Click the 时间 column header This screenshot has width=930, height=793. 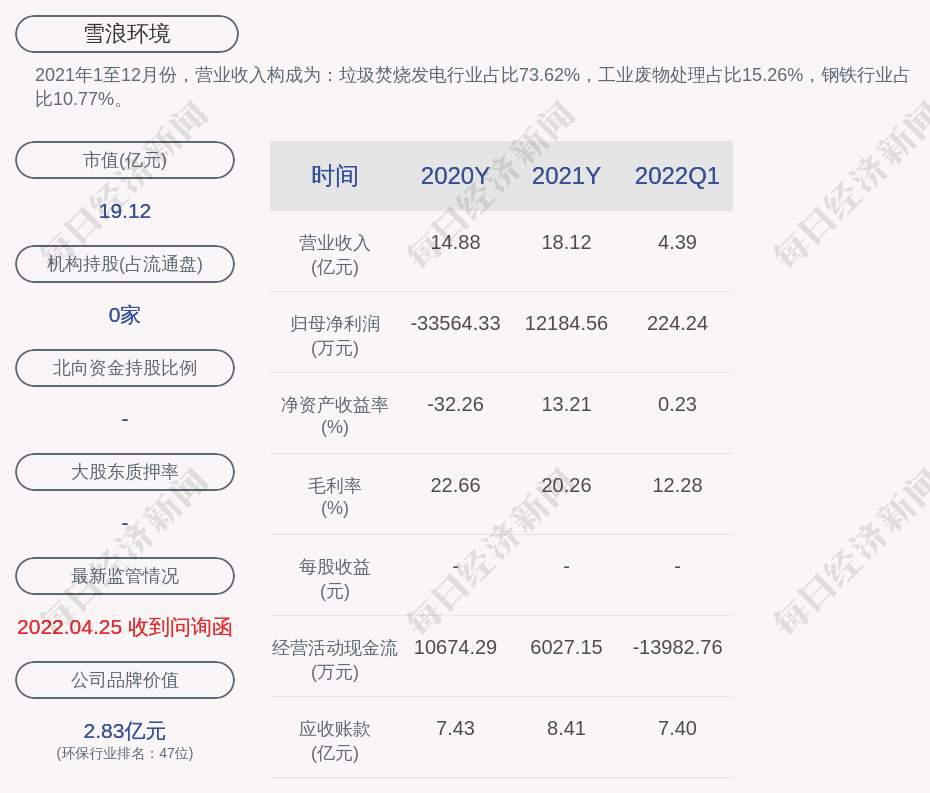coord(334,176)
